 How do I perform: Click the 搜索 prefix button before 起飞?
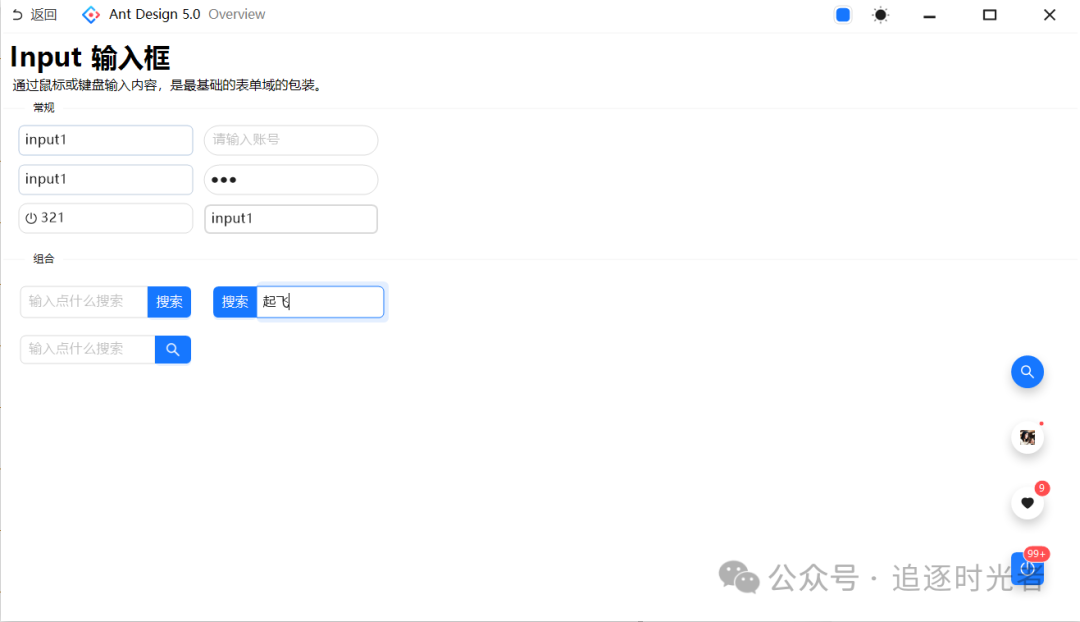pos(234,301)
